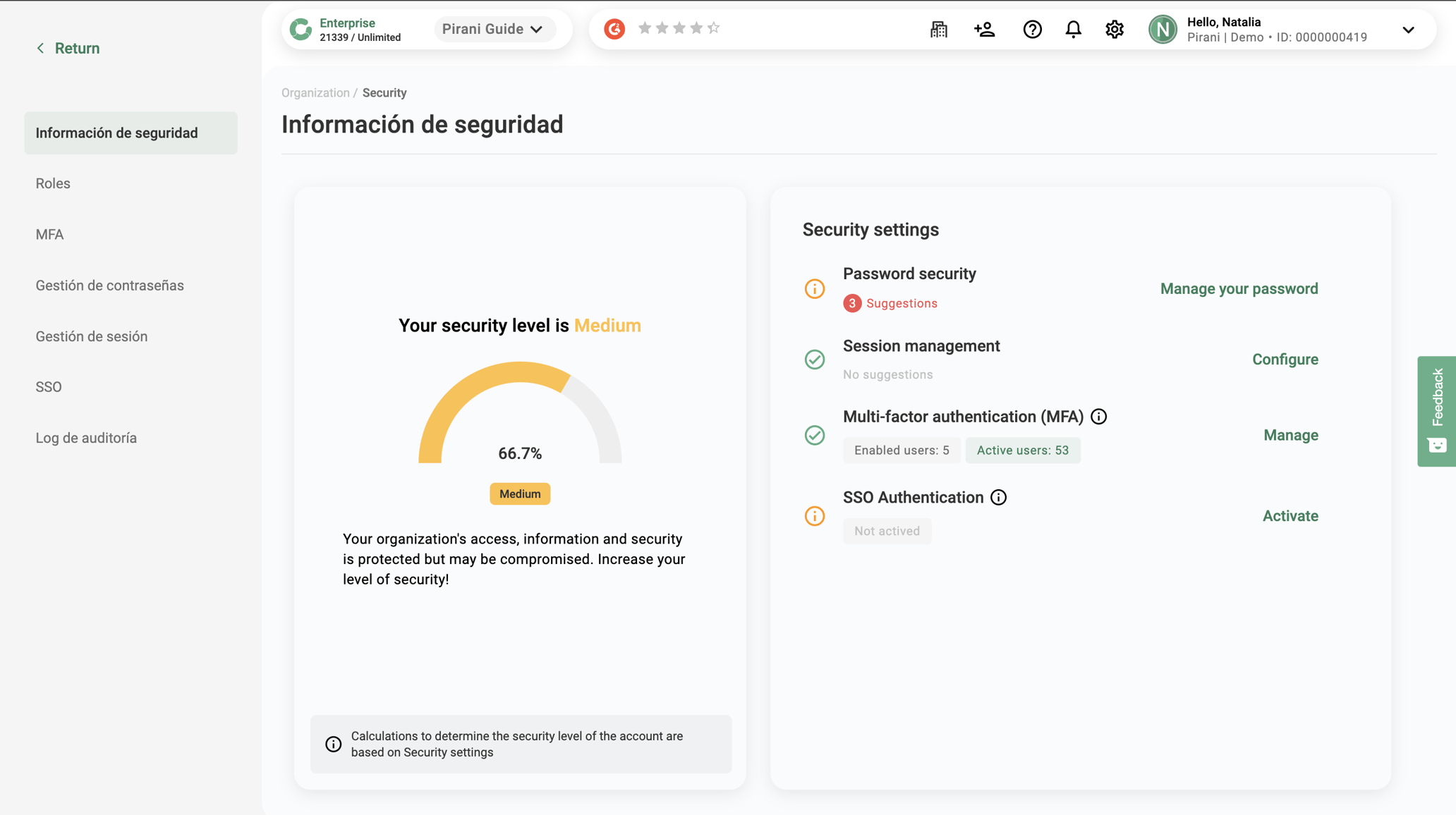
Task: Open the Roles sidebar item
Action: coord(53,183)
